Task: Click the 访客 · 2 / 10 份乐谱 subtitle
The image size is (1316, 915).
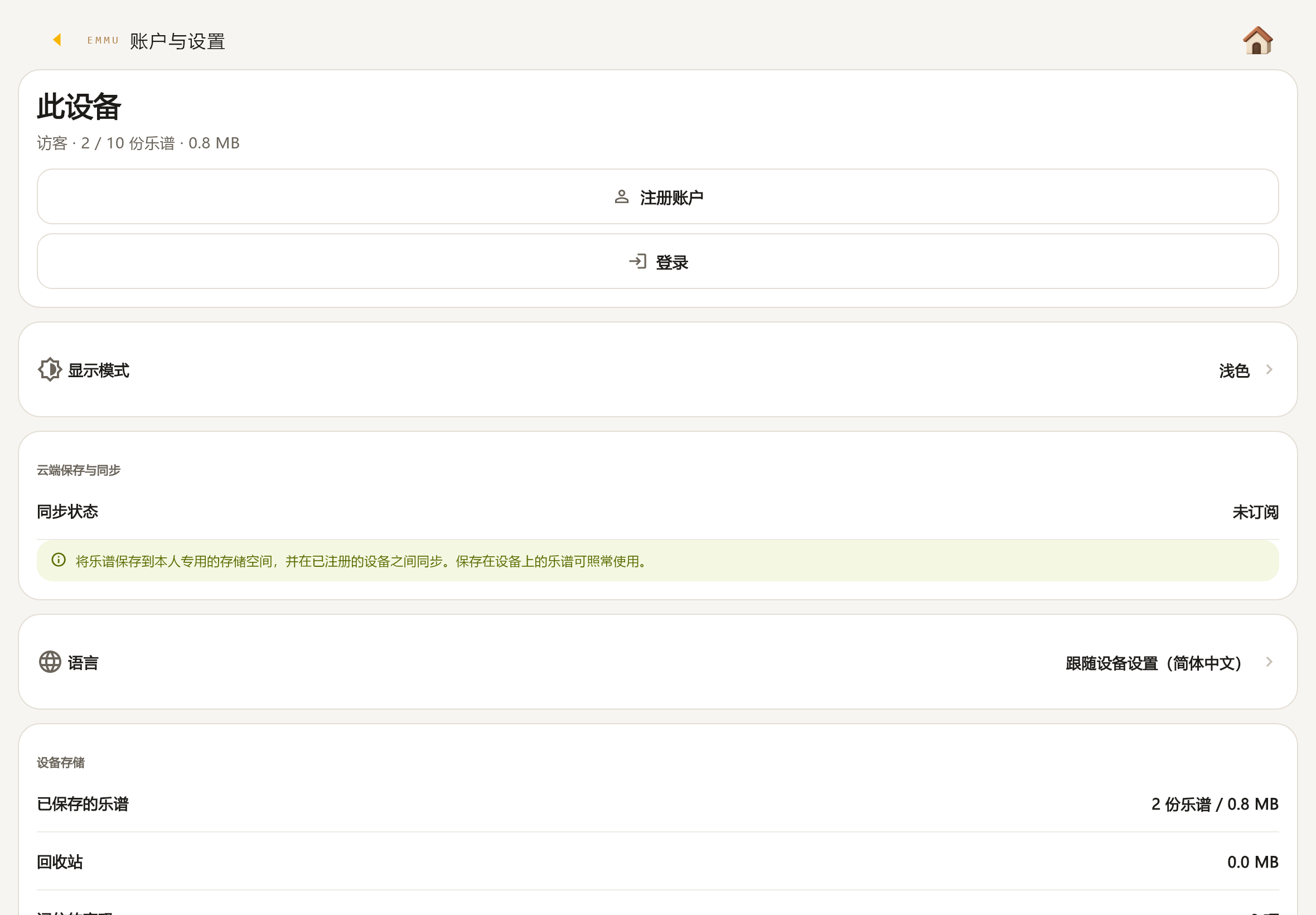Action: (138, 143)
